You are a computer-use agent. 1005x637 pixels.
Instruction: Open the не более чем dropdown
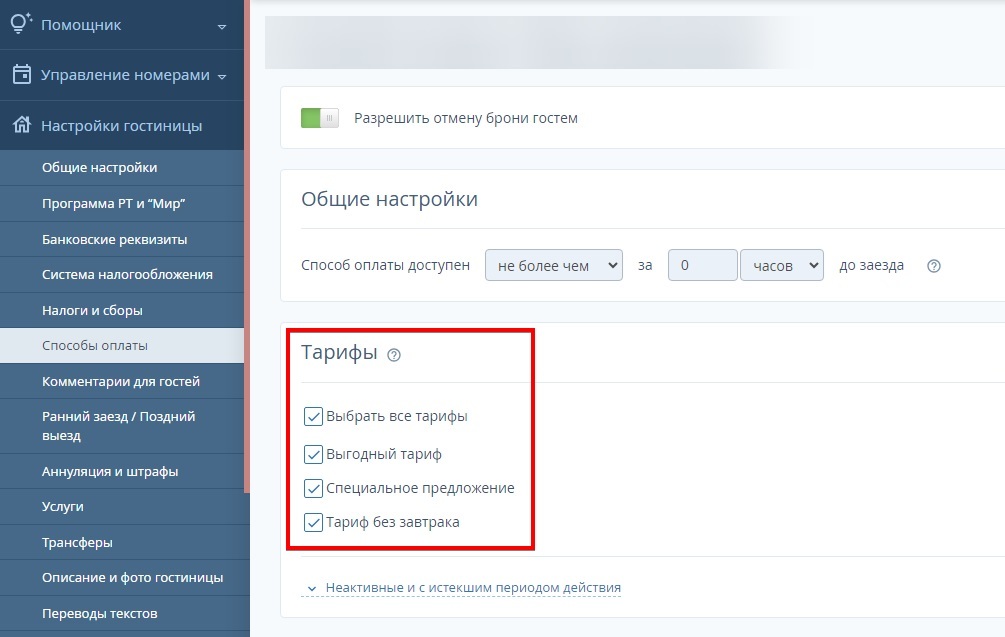click(553, 265)
